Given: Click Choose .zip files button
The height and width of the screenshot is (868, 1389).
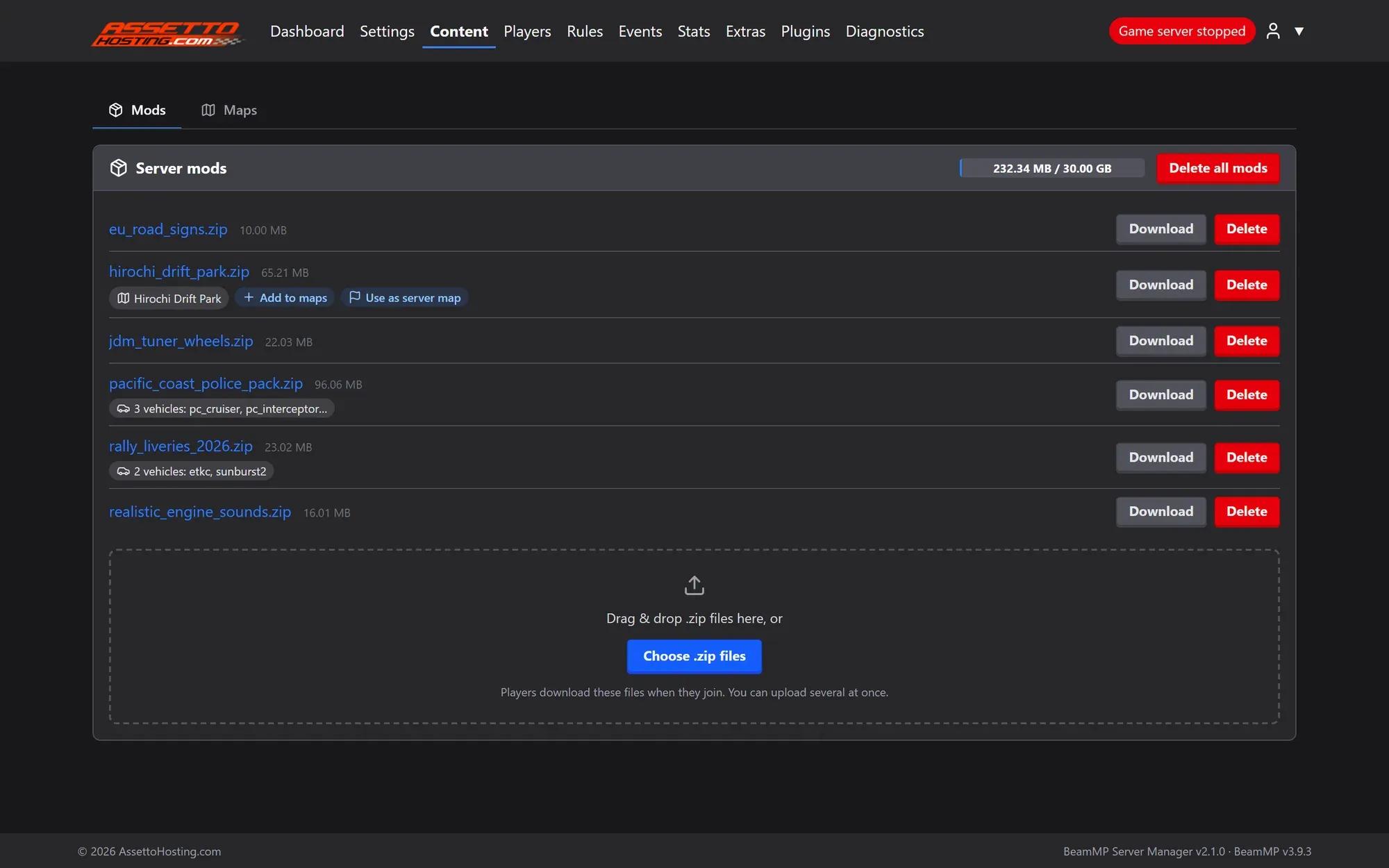Looking at the screenshot, I should coord(694,656).
